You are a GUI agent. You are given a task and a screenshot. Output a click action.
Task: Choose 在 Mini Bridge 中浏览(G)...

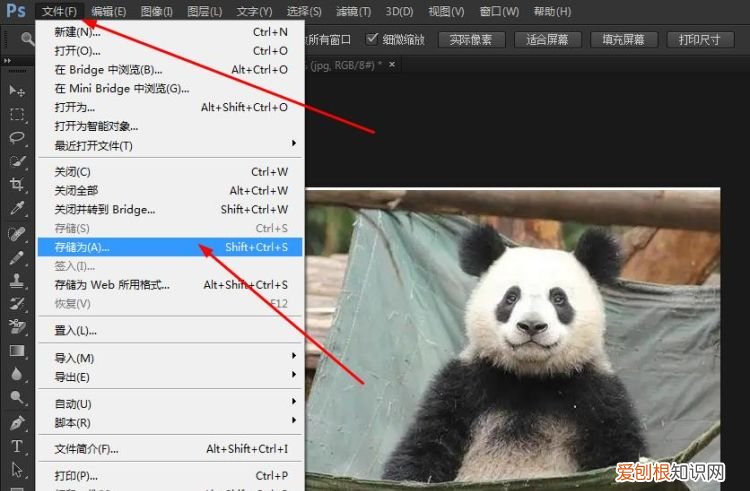point(170,88)
